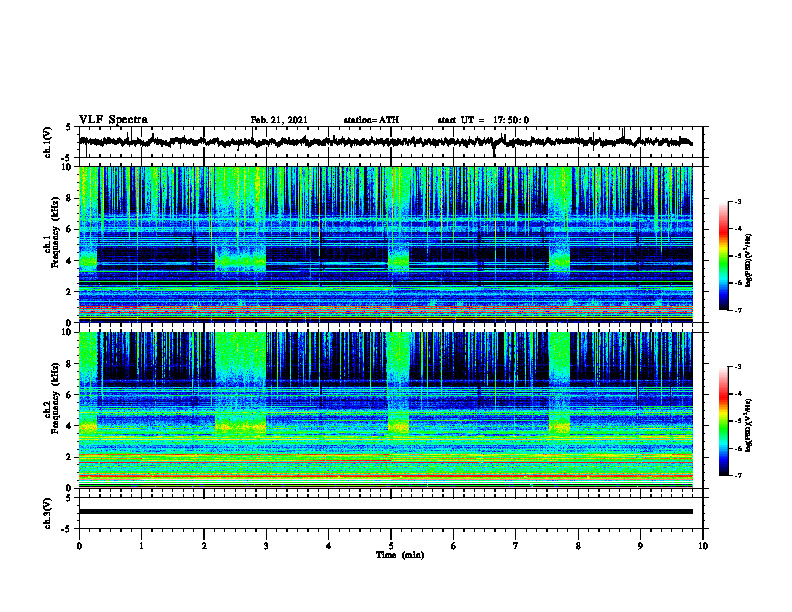Click the ch.2 spectrogram color scale bar
Viewport: 792px width, 612px height.
click(723, 421)
